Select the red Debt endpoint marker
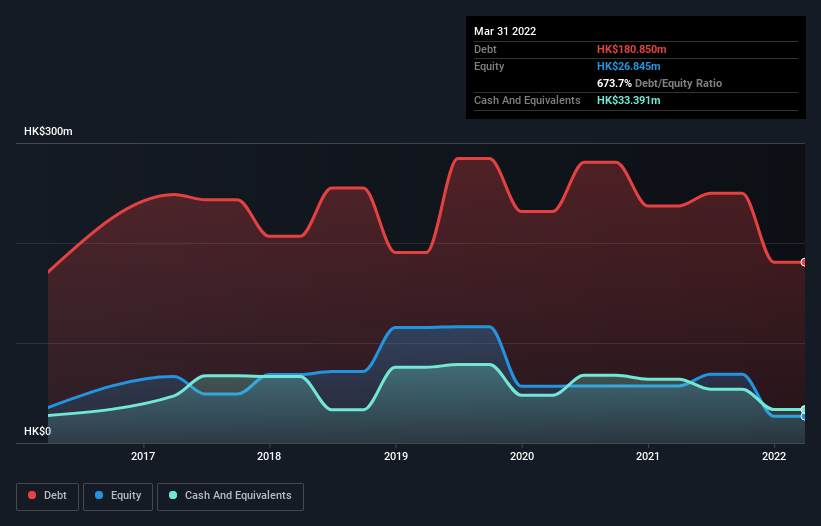The image size is (821, 526). click(804, 262)
